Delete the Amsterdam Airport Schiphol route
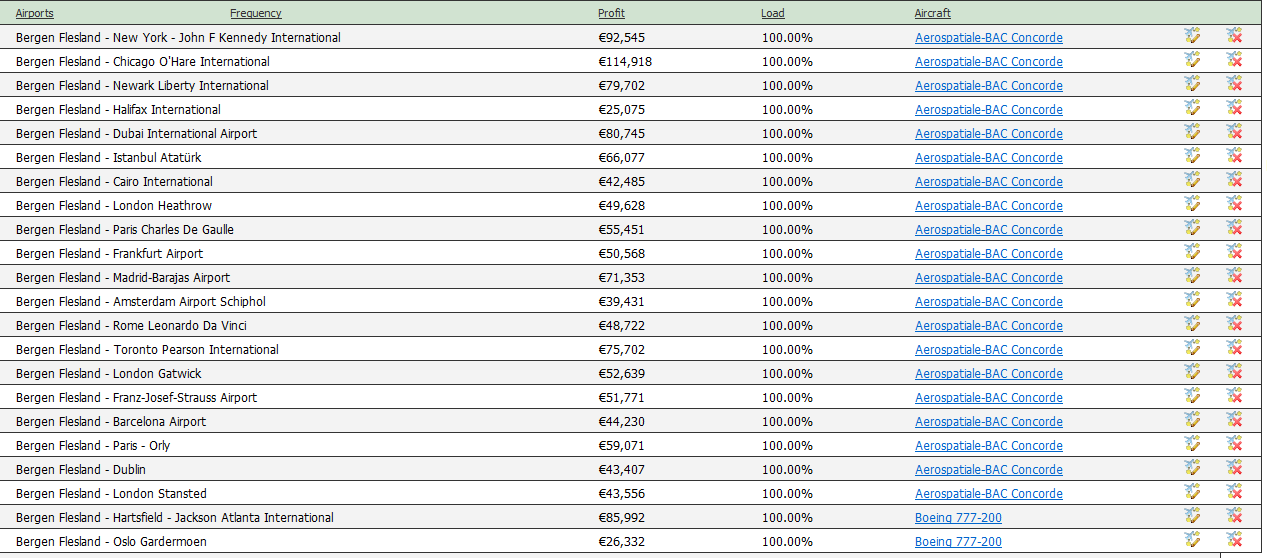Image resolution: width=1267 pixels, height=558 pixels. (1235, 300)
